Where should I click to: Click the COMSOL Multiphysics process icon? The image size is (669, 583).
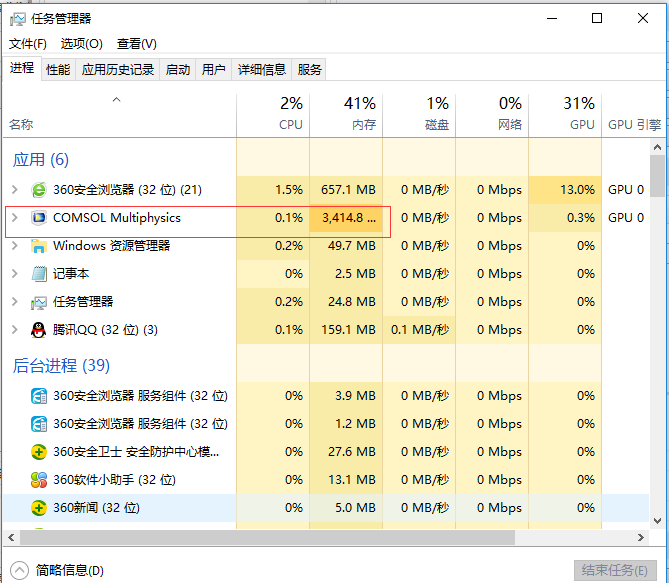[39, 218]
